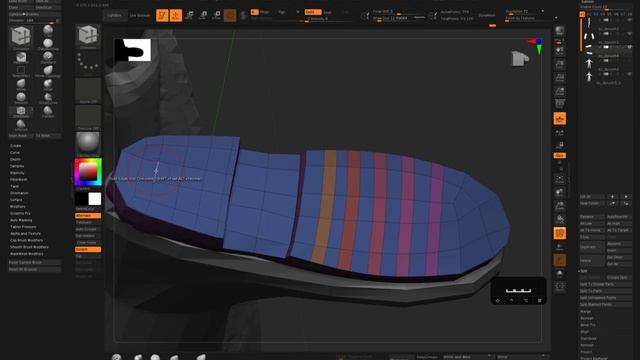
Task: Click the Actual size icon on right shelf
Action: tap(560, 78)
